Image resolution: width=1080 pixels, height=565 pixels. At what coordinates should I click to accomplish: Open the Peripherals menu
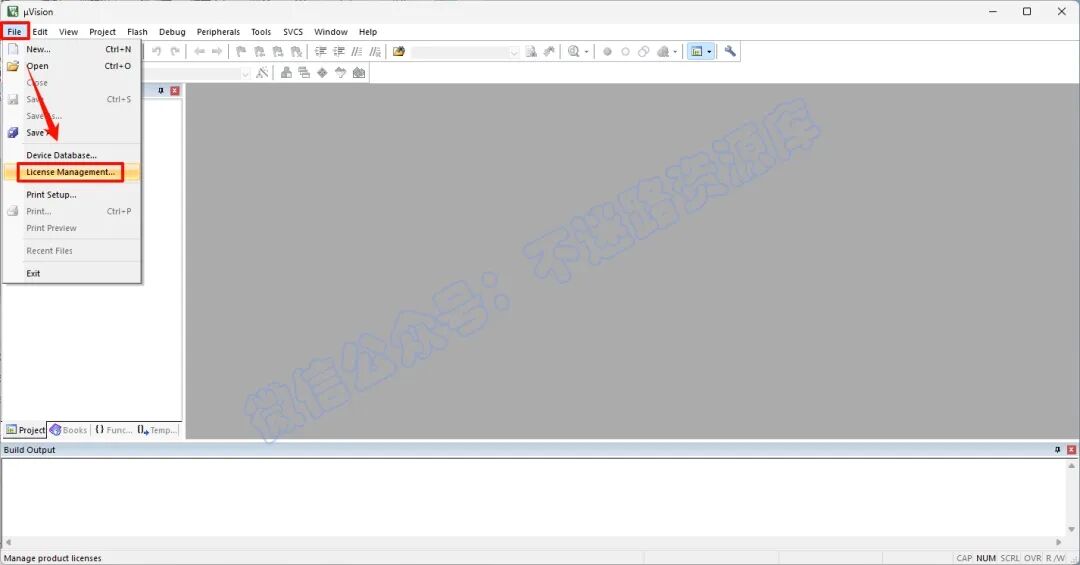click(218, 32)
